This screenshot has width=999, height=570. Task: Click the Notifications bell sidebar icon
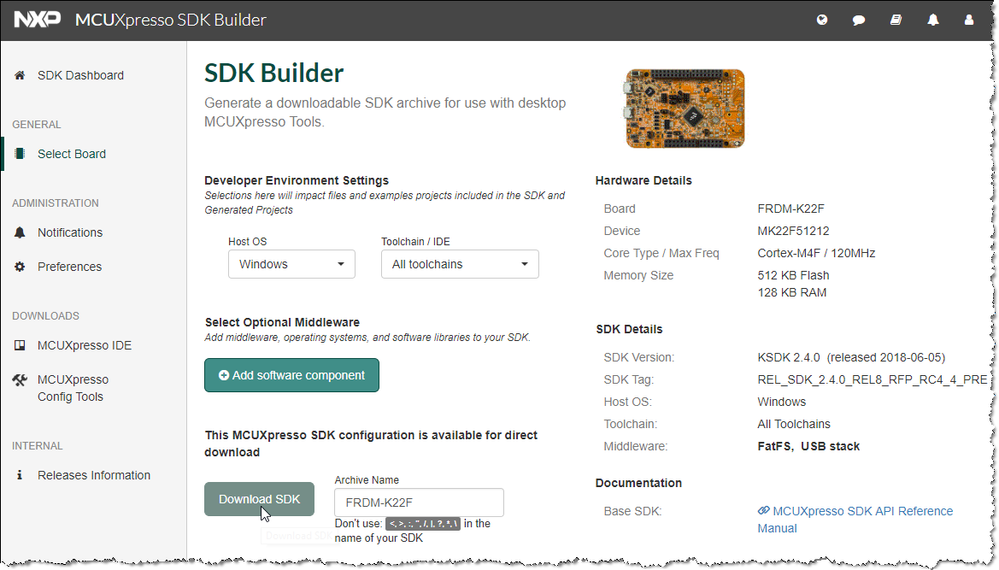pos(20,232)
